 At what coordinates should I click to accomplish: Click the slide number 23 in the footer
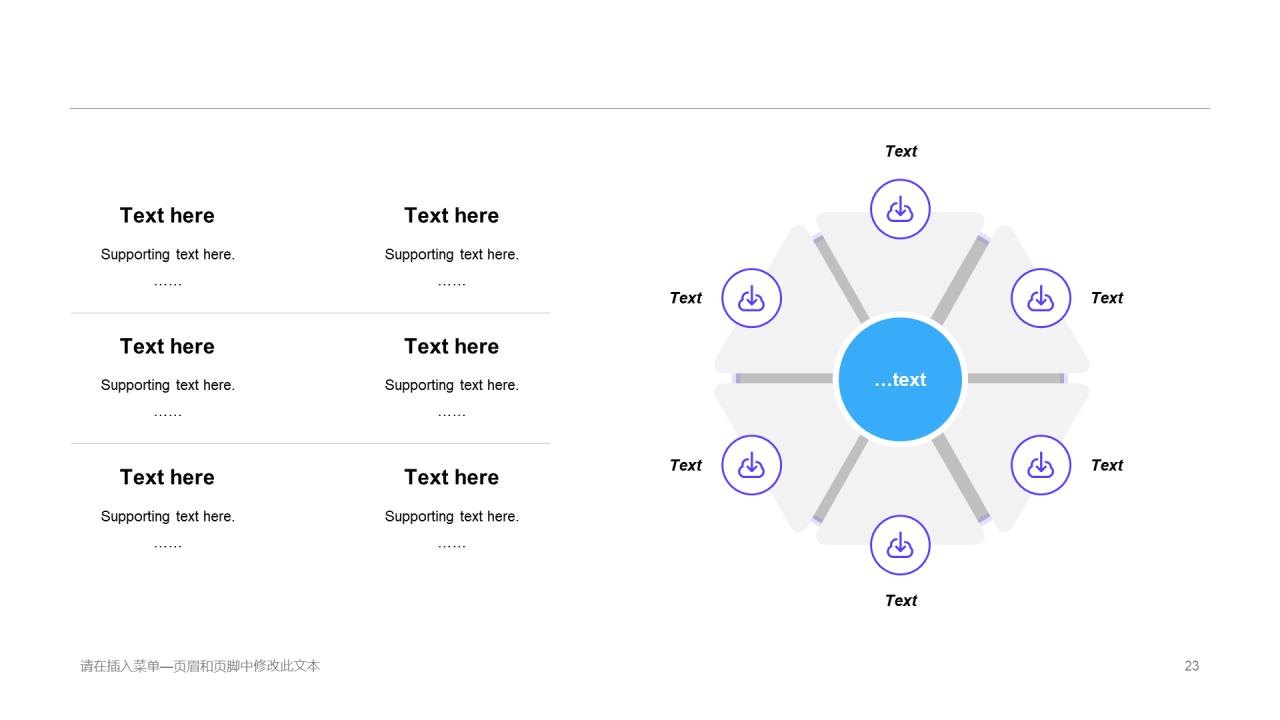point(1191,666)
